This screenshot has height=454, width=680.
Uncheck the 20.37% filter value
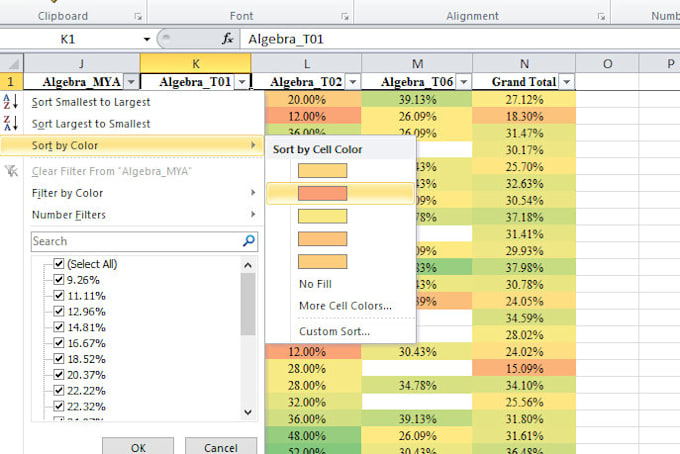click(59, 375)
